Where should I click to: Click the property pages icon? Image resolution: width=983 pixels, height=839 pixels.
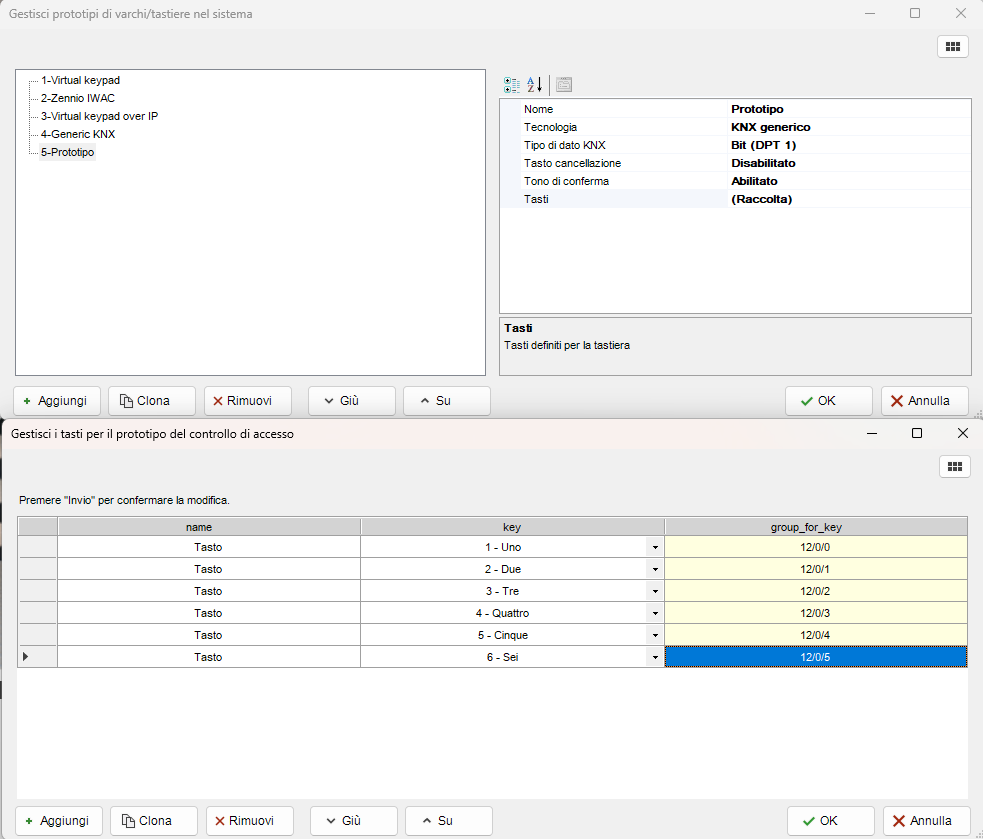(564, 85)
